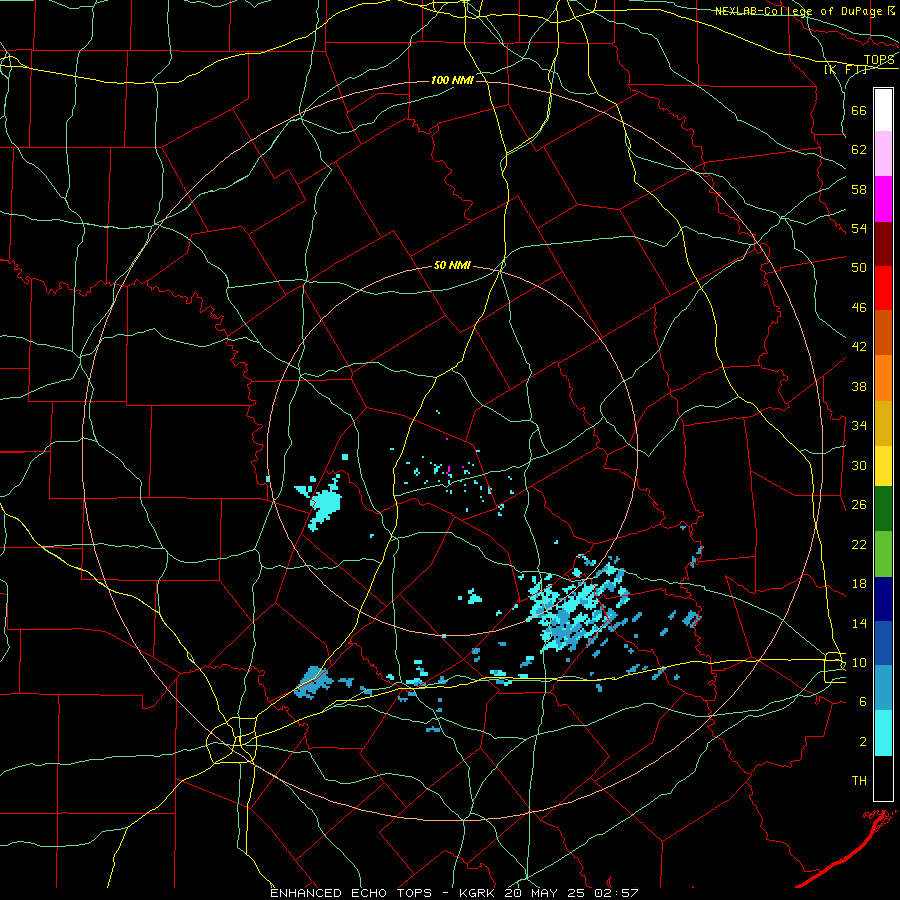Select the magenta swatch in the legend
This screenshot has height=900, width=900.
(x=883, y=199)
